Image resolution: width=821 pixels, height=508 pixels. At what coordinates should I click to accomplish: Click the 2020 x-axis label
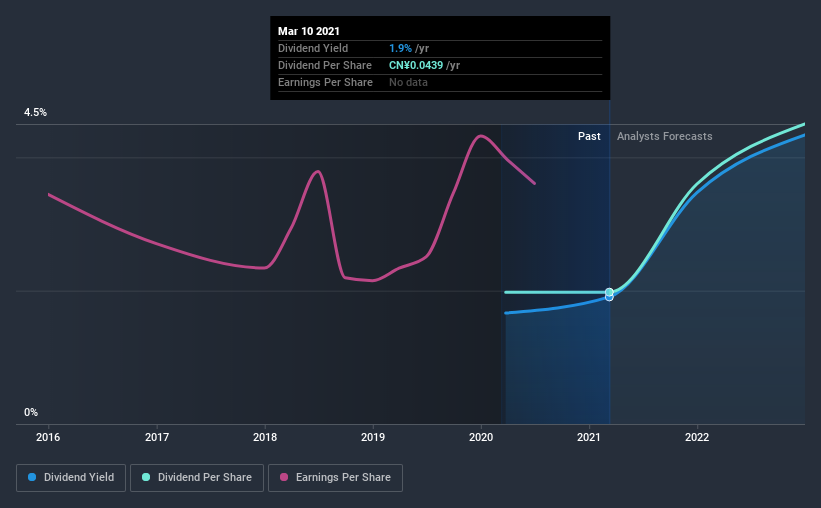click(481, 437)
